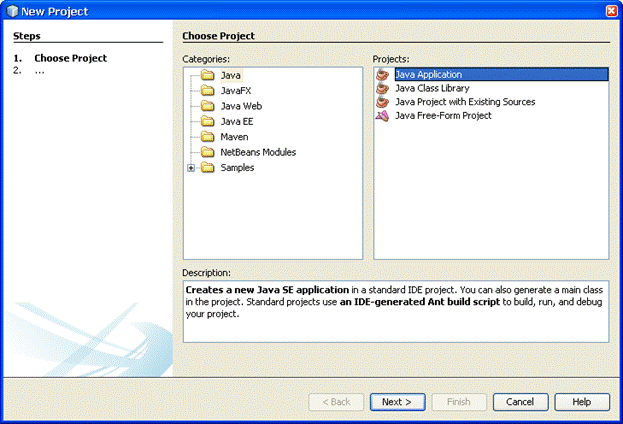Click the Description label
The width and height of the screenshot is (623, 424).
206,273
